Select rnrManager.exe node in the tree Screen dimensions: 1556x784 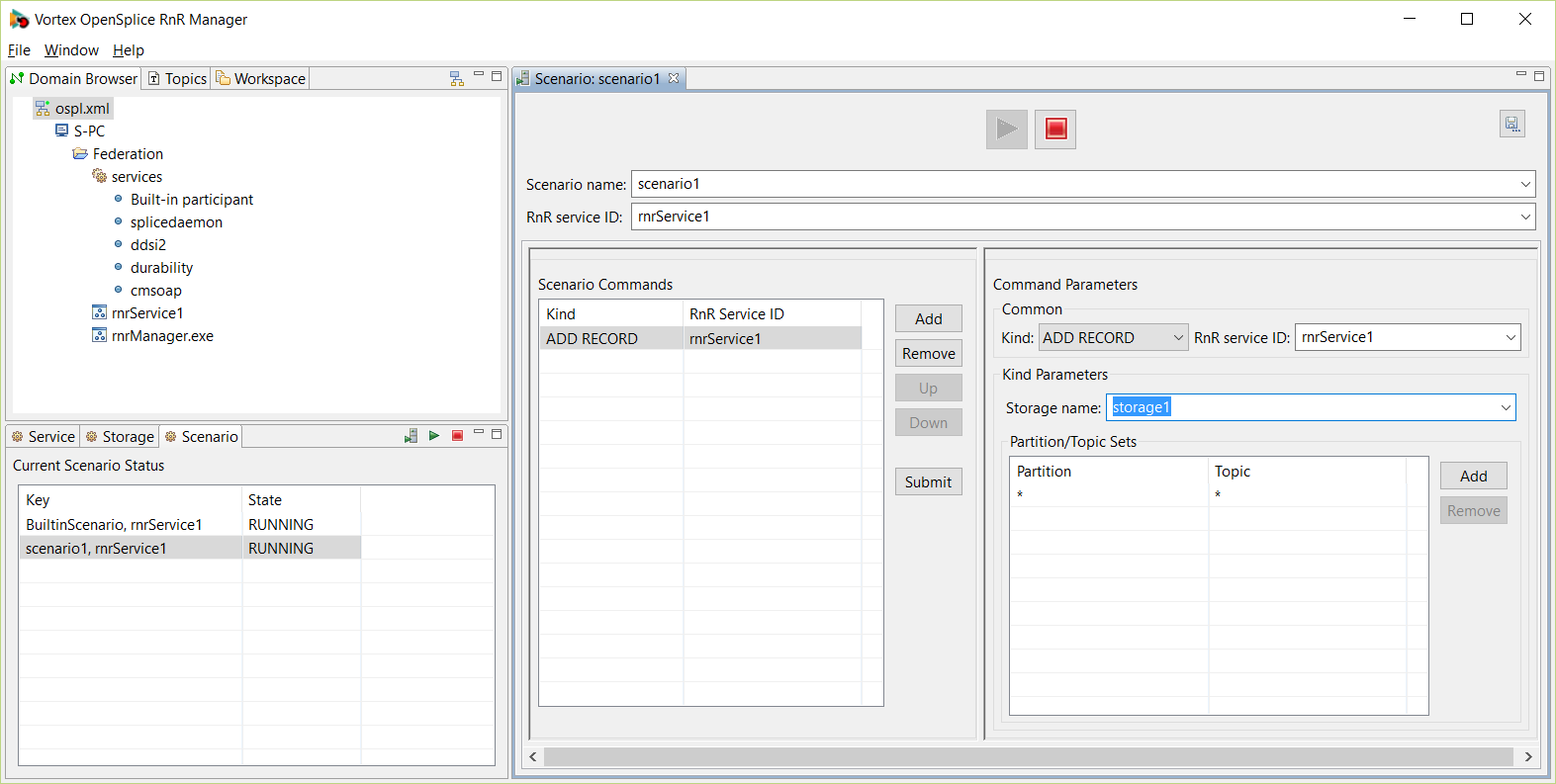coord(153,335)
